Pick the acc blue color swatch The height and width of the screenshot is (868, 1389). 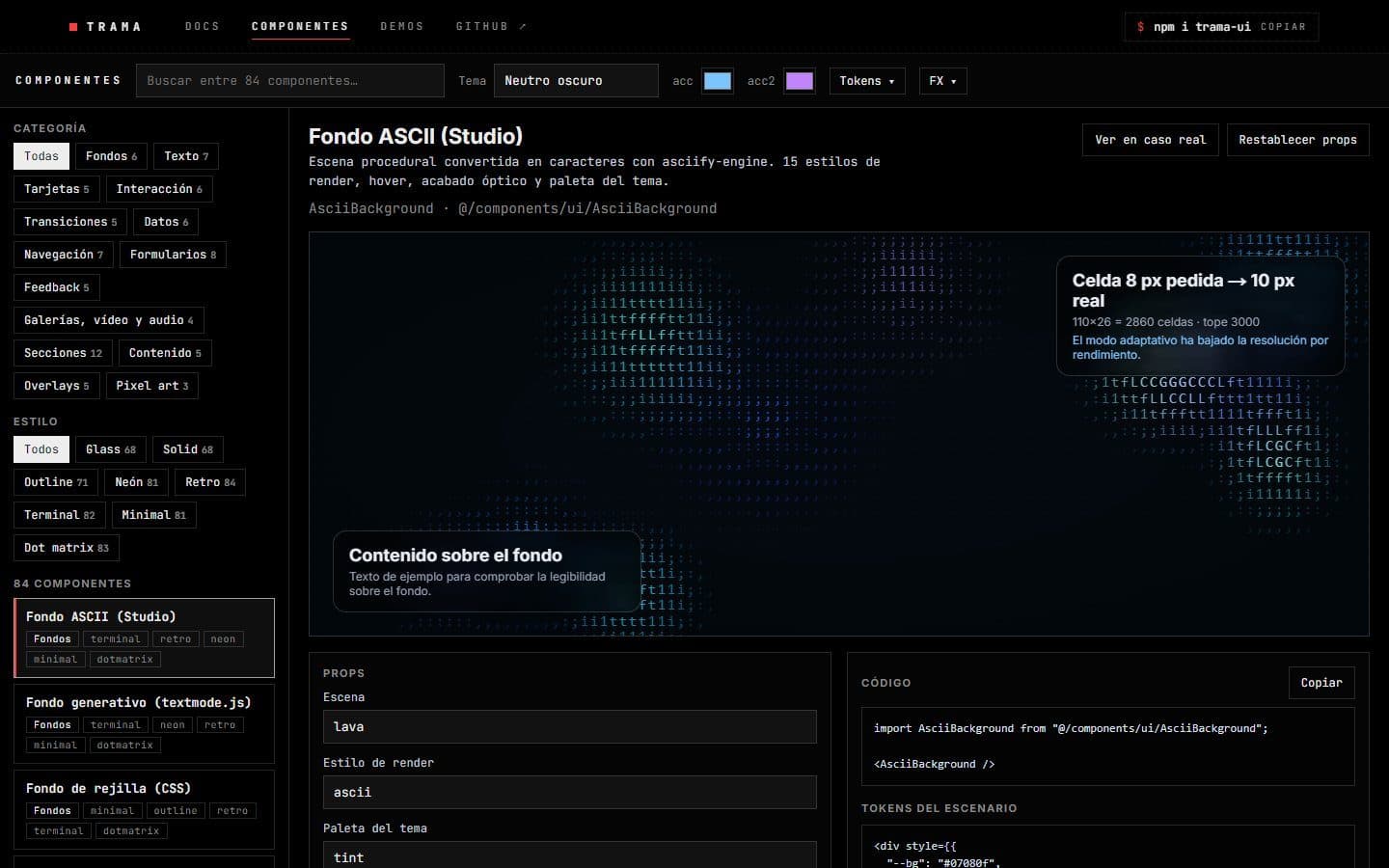point(718,81)
